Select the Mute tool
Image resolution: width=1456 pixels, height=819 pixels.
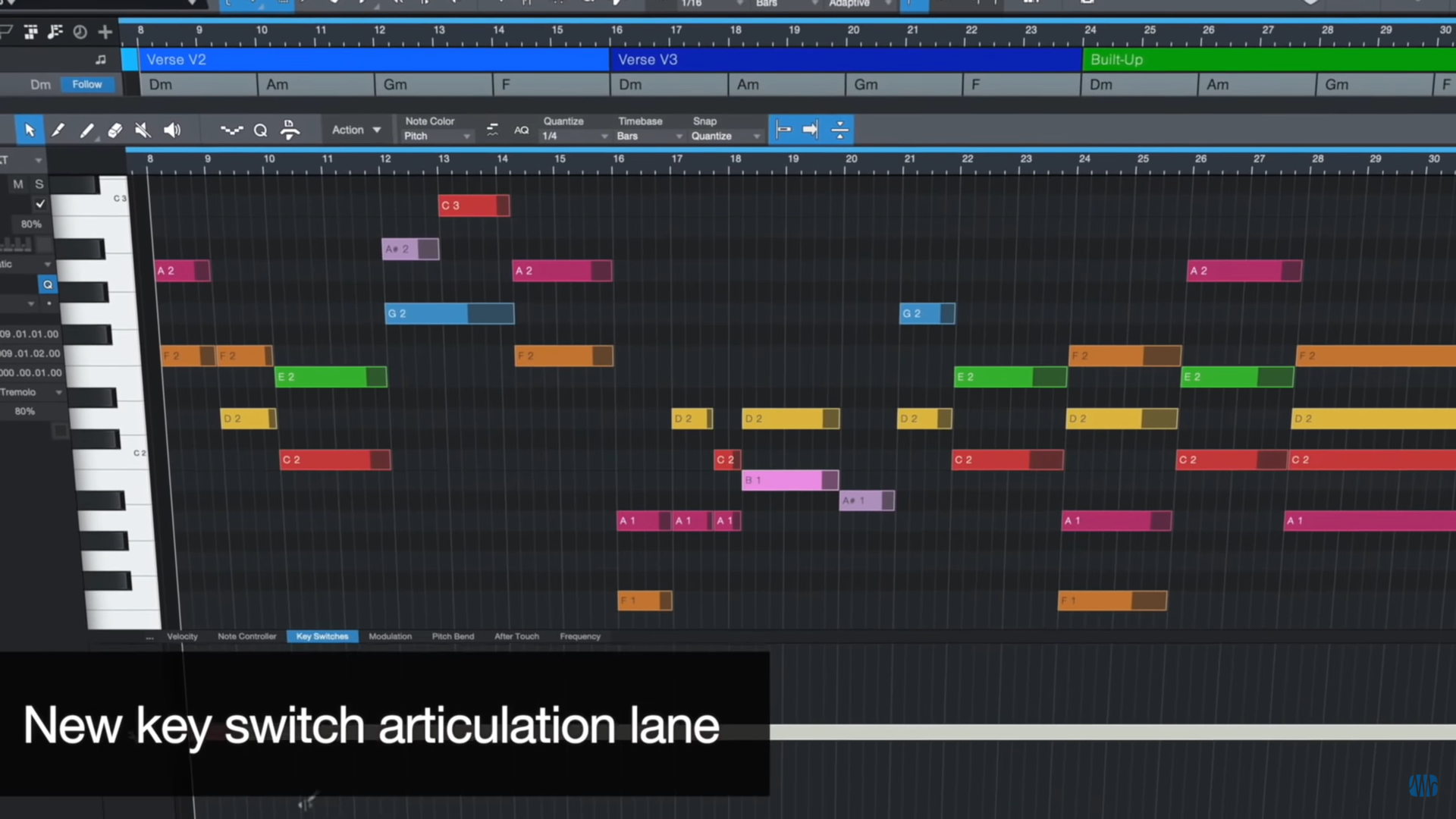pos(143,130)
